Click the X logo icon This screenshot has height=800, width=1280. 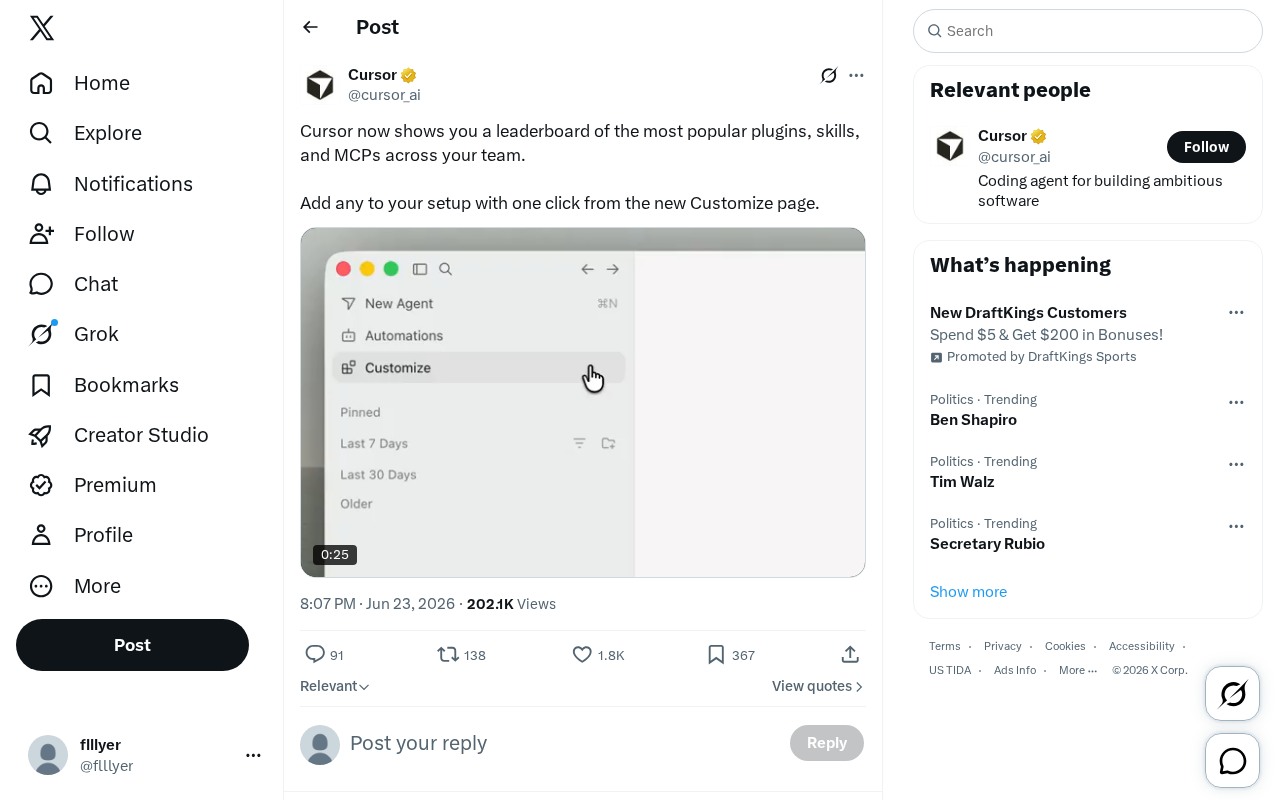click(42, 28)
